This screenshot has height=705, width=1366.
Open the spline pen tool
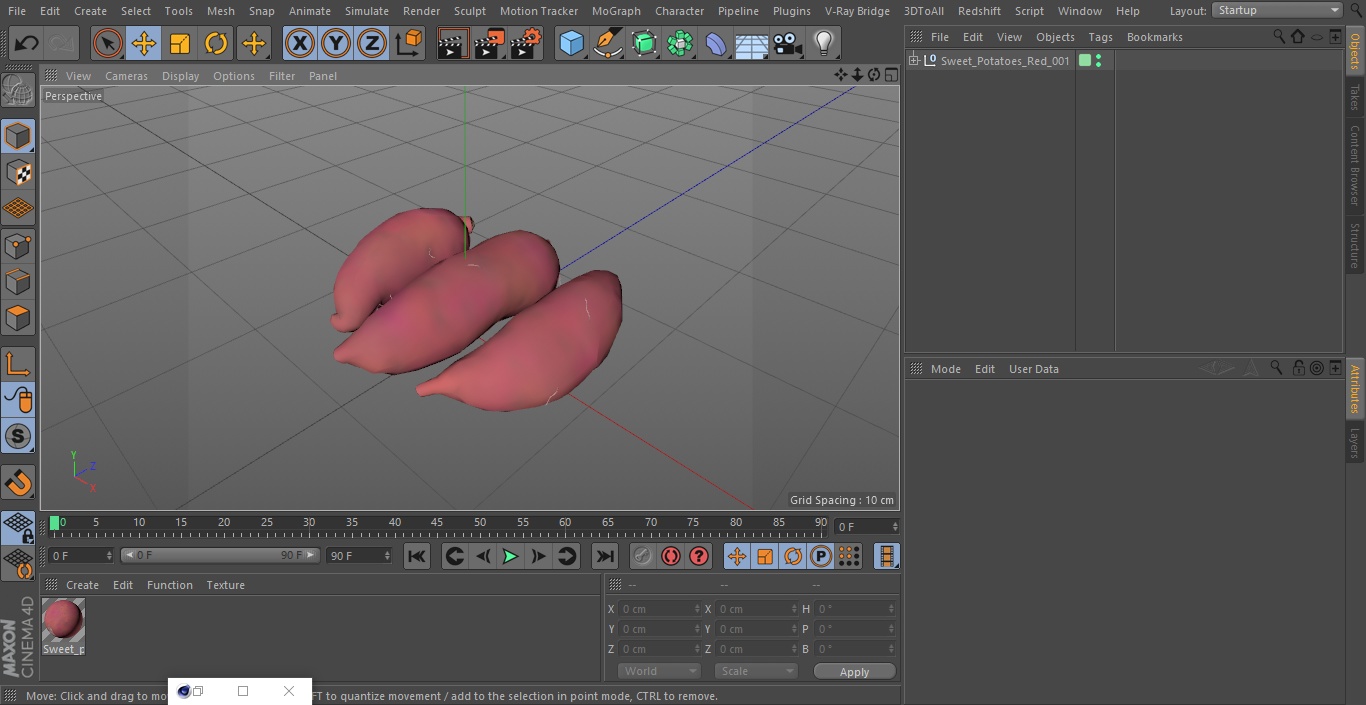(x=608, y=43)
